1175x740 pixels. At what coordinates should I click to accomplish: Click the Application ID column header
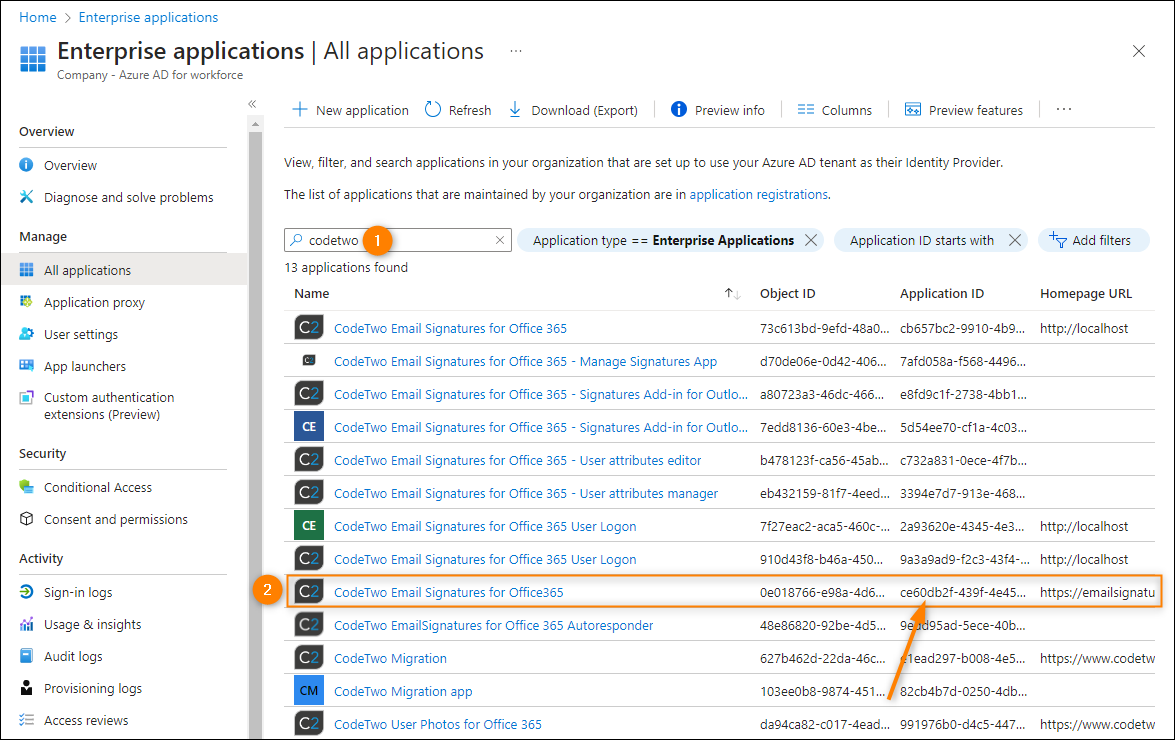coord(942,294)
